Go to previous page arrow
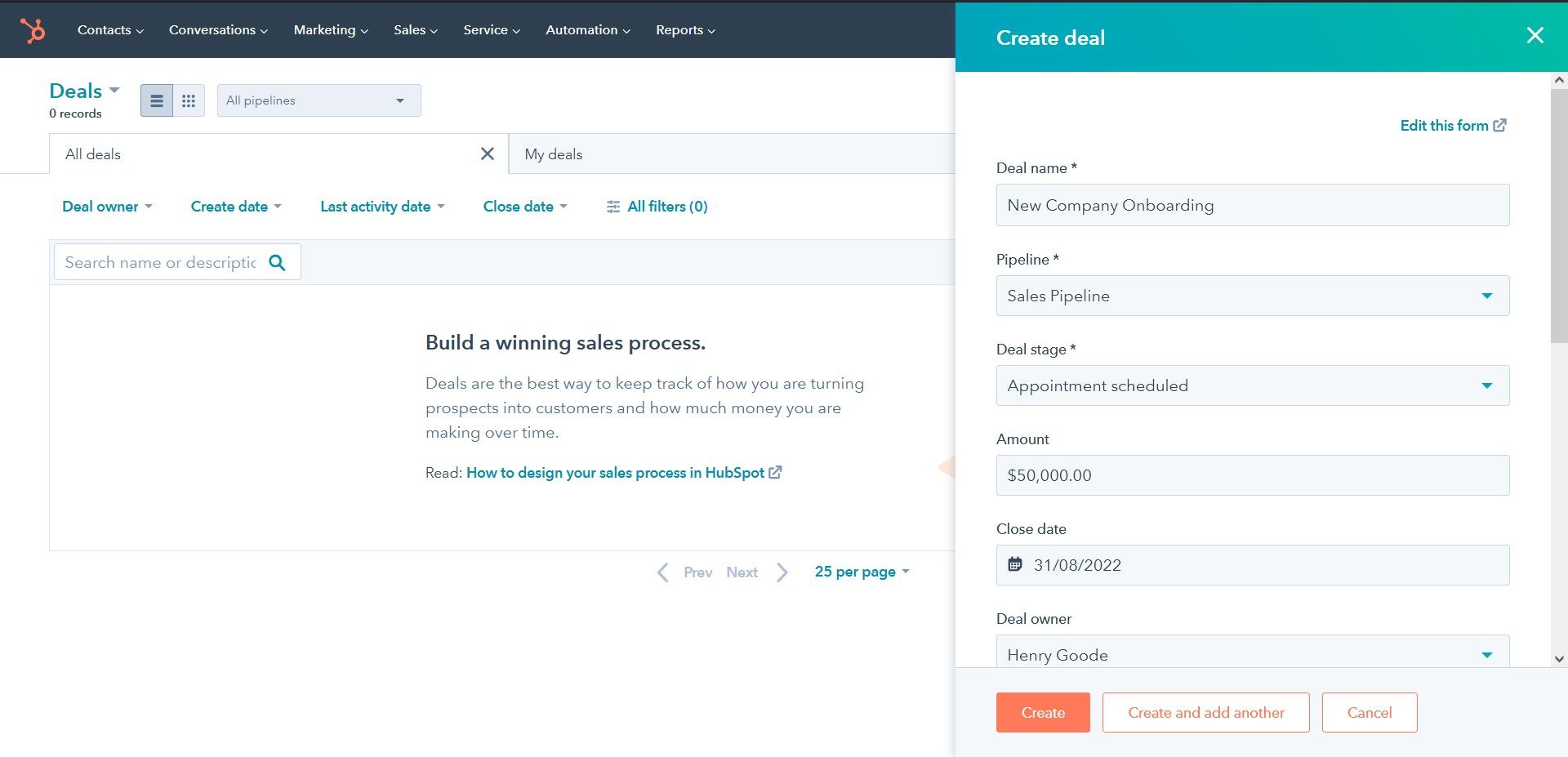This screenshot has height=757, width=1568. (x=663, y=572)
